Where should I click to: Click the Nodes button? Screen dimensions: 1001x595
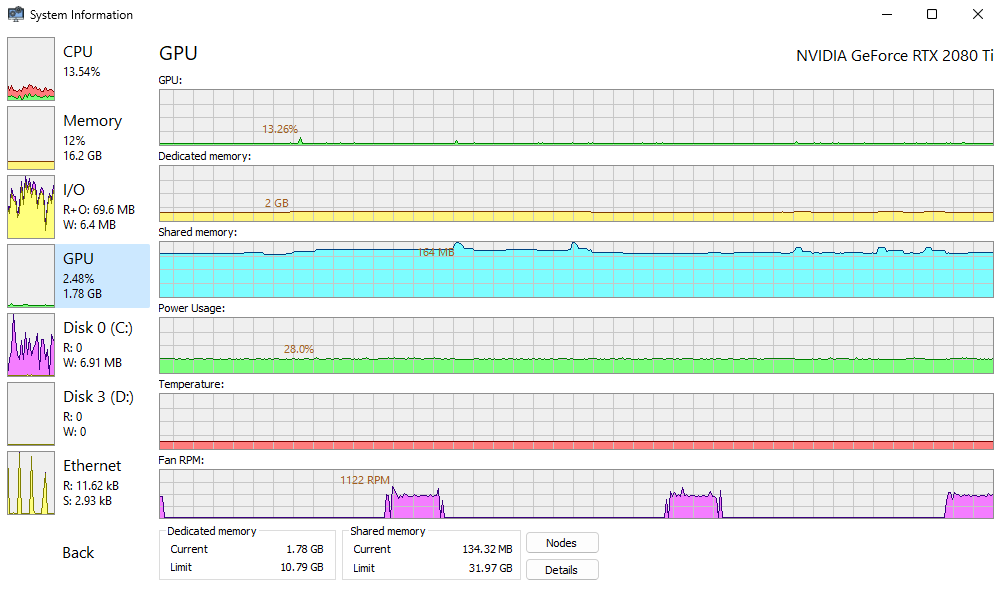[562, 542]
